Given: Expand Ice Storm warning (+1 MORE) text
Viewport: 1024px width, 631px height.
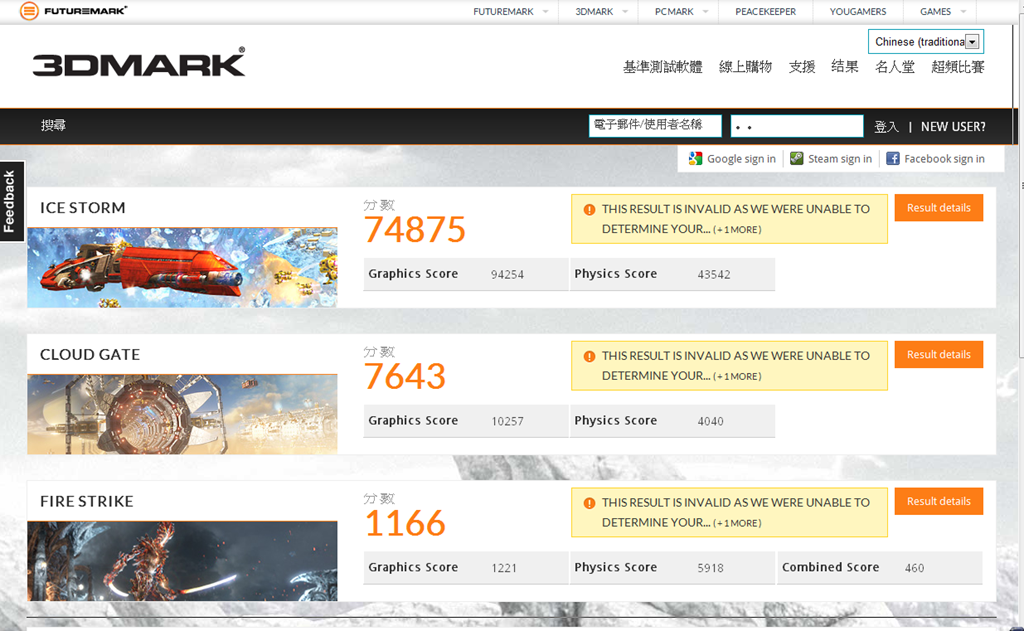Looking at the screenshot, I should point(737,230).
